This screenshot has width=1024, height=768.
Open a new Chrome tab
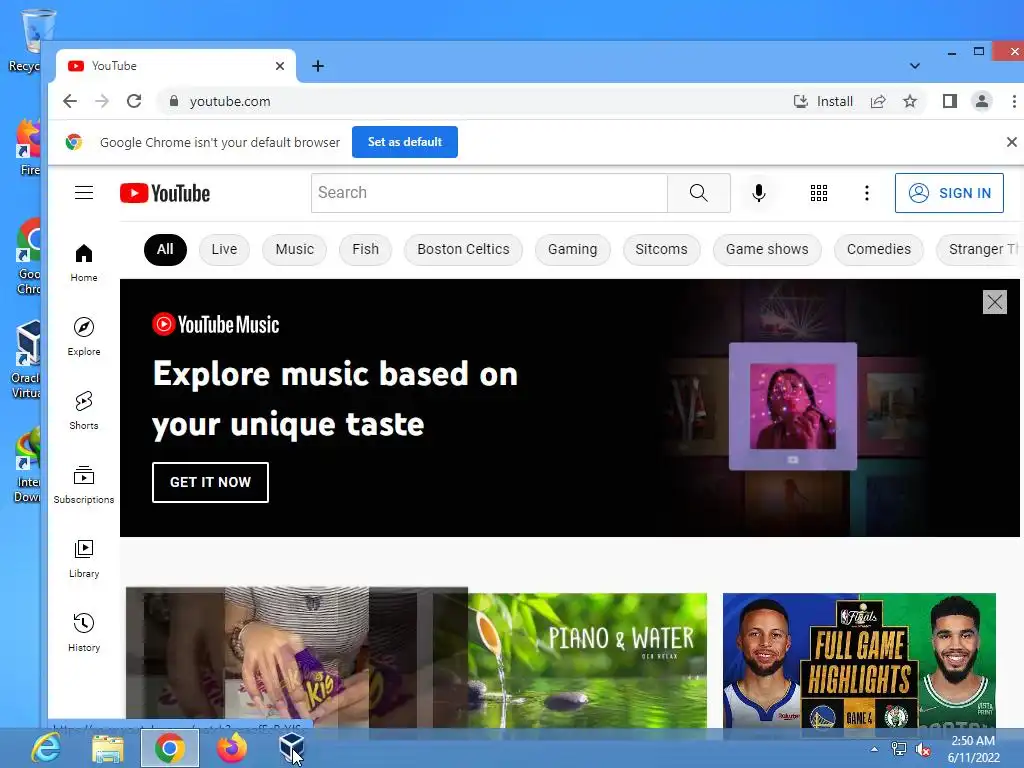pyautogui.click(x=317, y=66)
